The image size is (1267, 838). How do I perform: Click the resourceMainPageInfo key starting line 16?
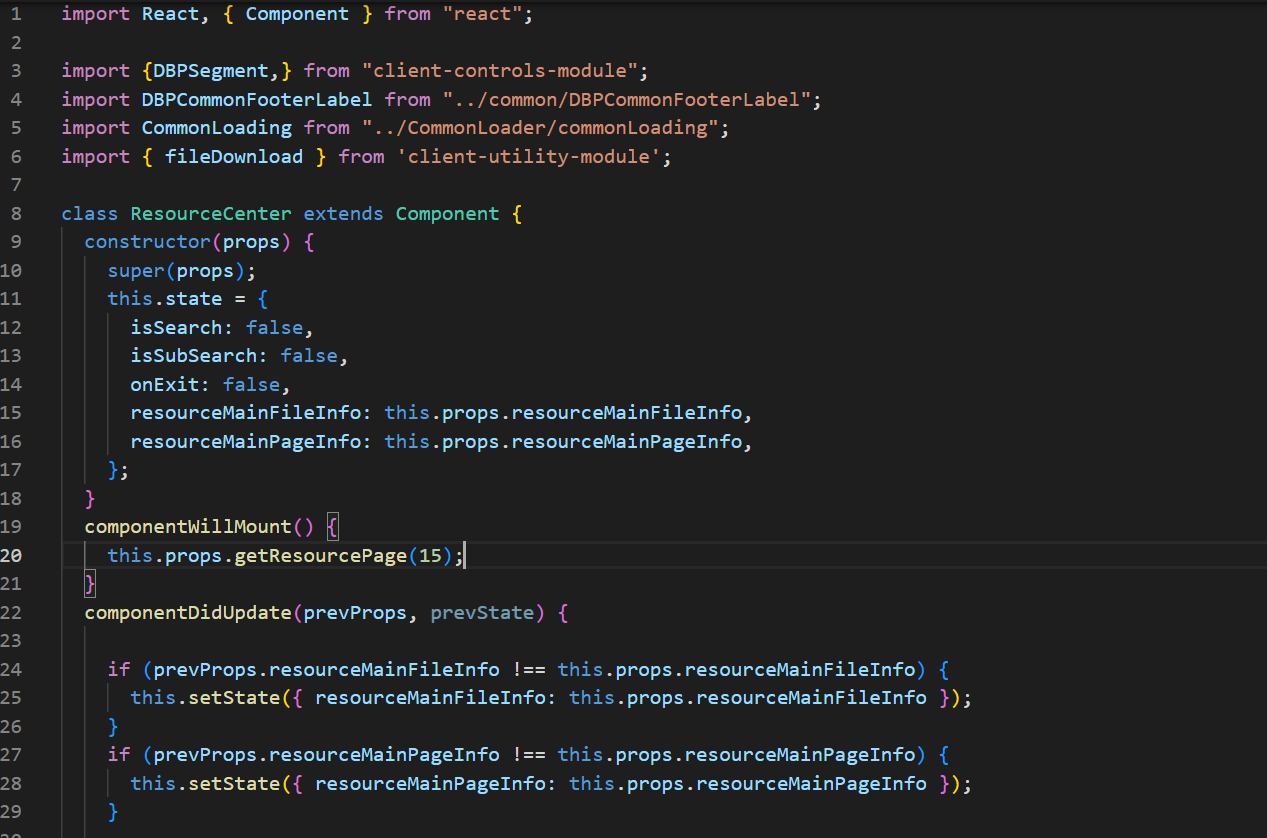pos(246,442)
